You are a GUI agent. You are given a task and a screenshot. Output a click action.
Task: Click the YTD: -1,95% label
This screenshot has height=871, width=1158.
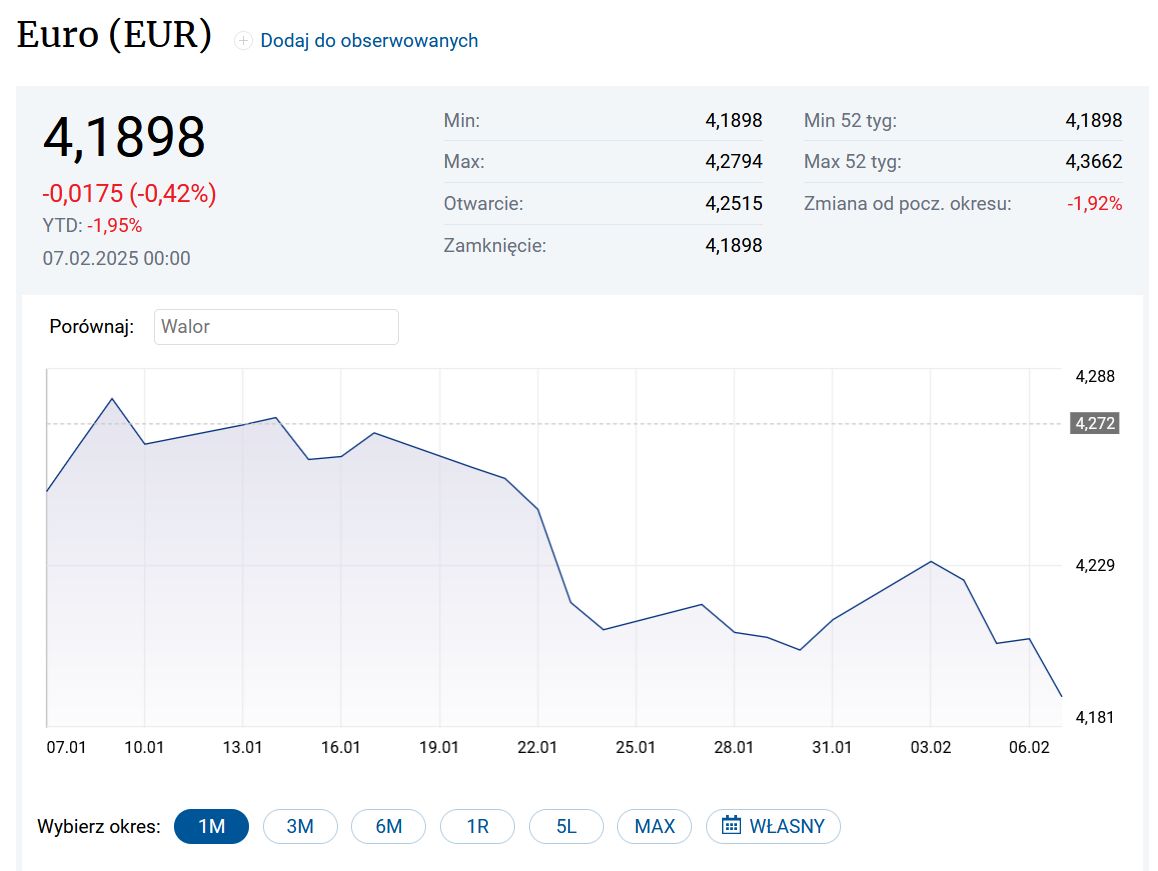click(x=95, y=225)
